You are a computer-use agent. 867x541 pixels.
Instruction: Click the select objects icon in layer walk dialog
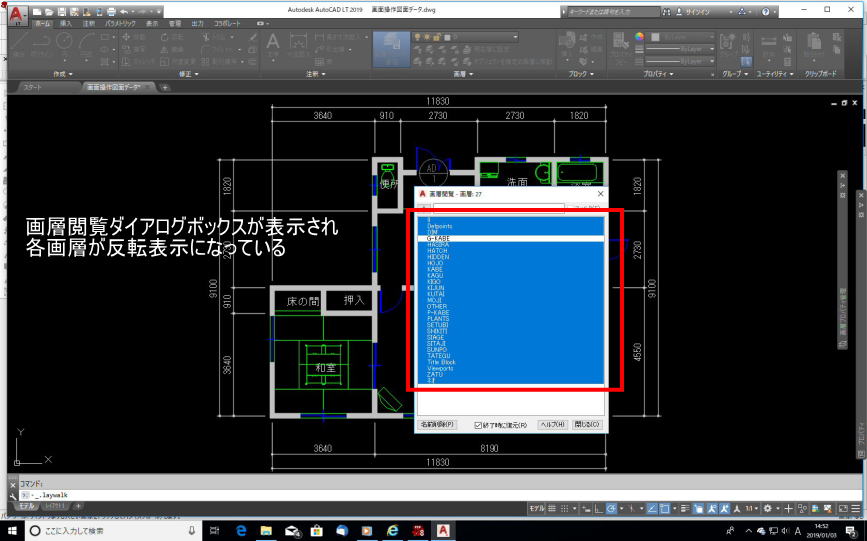tap(423, 208)
